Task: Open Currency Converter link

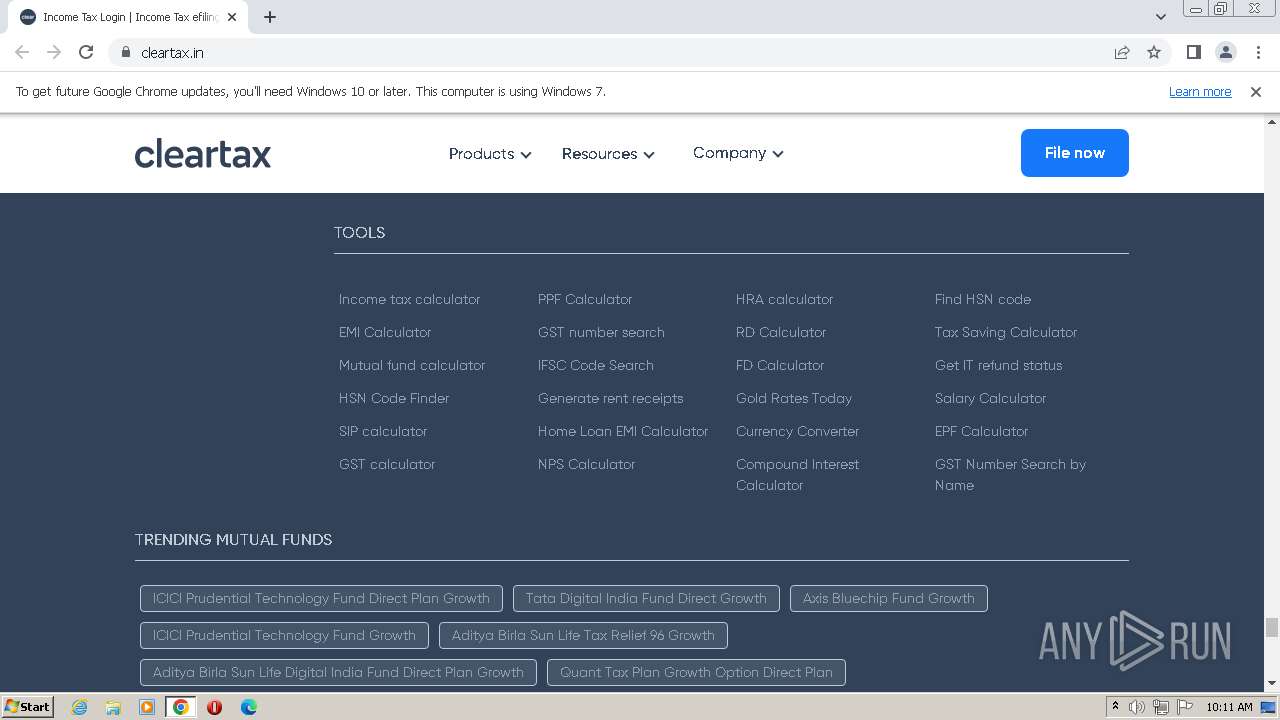Action: click(x=798, y=431)
